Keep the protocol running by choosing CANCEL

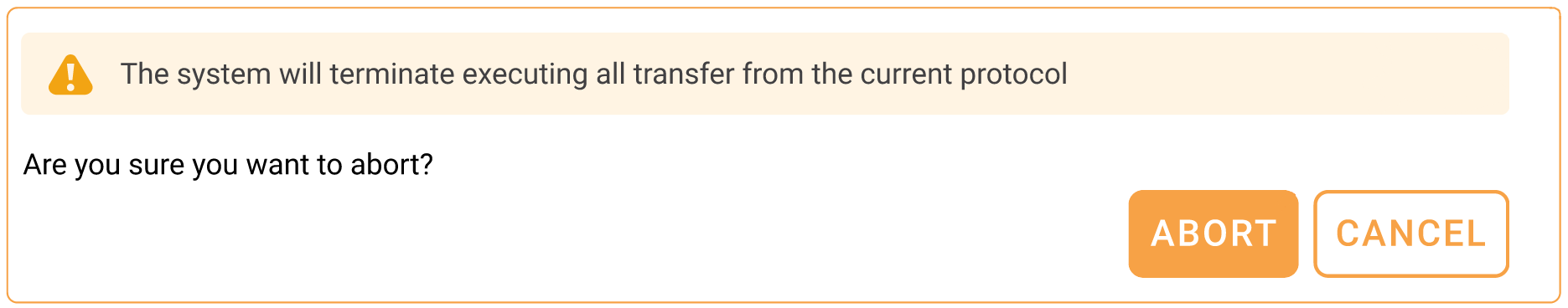coord(1410,234)
